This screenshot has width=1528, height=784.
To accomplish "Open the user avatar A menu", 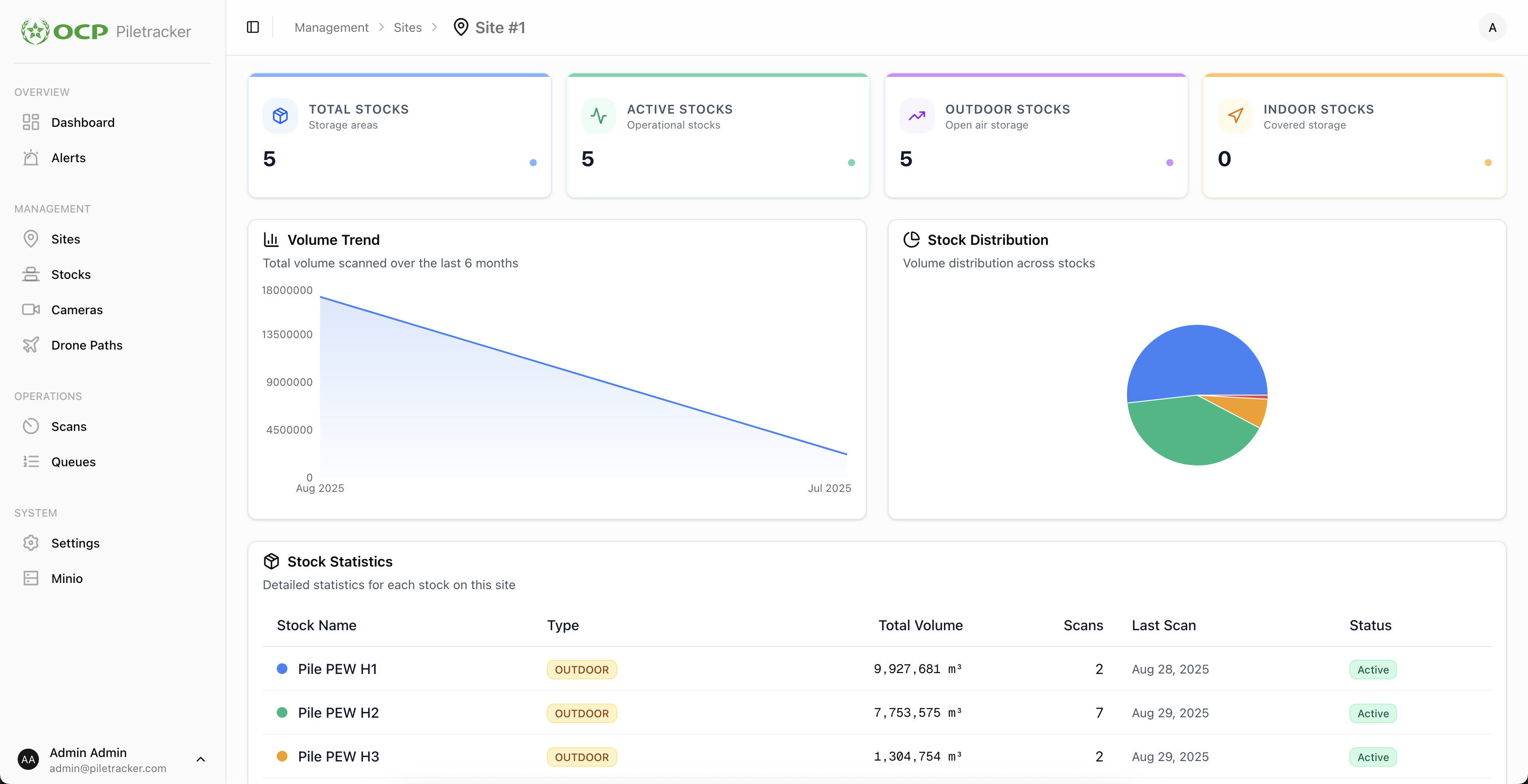I will [x=1492, y=27].
